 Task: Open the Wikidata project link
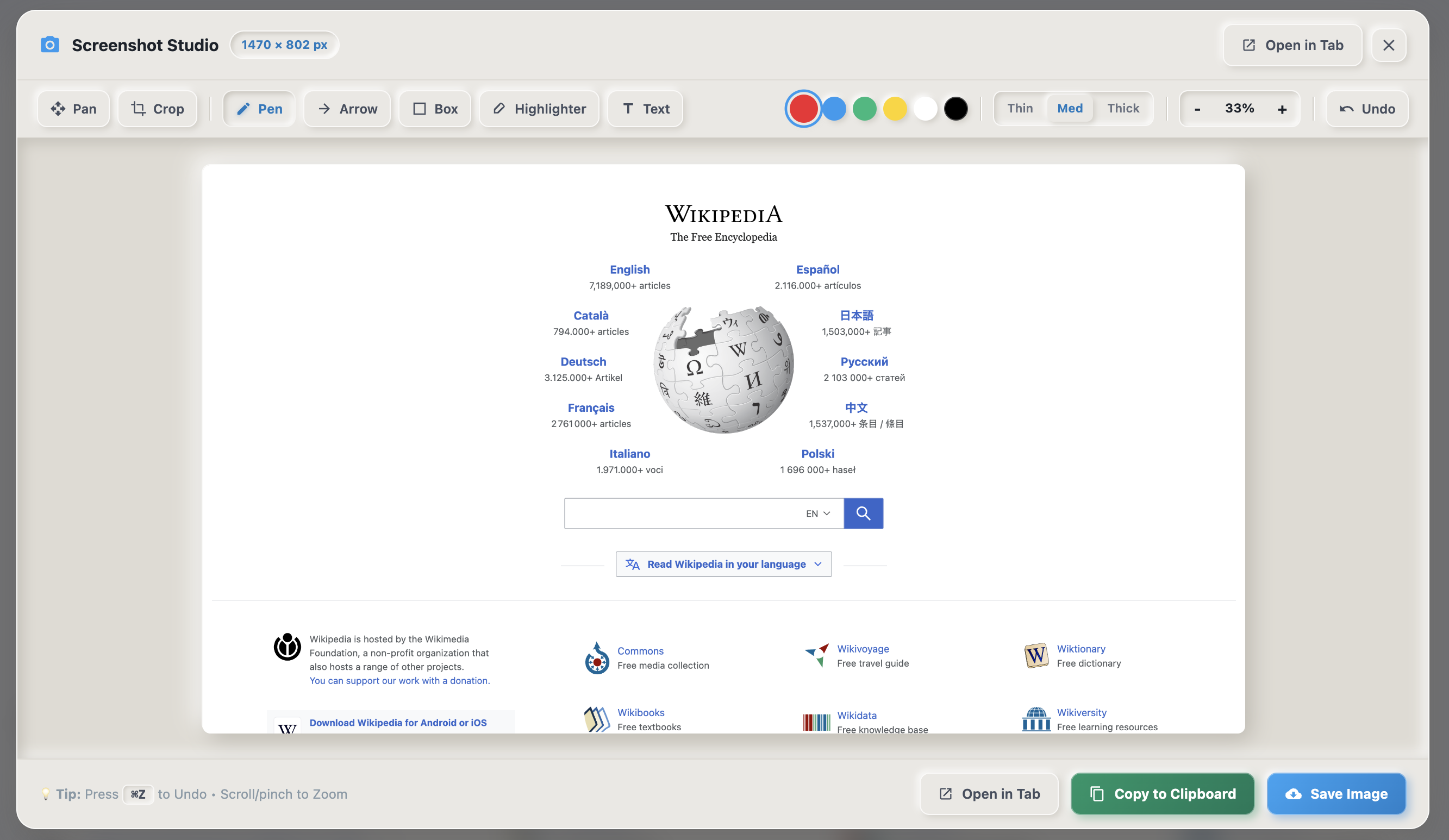click(857, 715)
